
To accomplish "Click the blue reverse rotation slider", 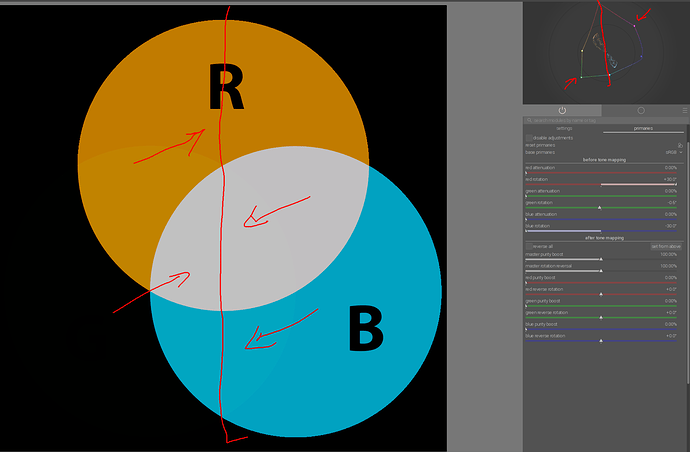I will (601, 341).
